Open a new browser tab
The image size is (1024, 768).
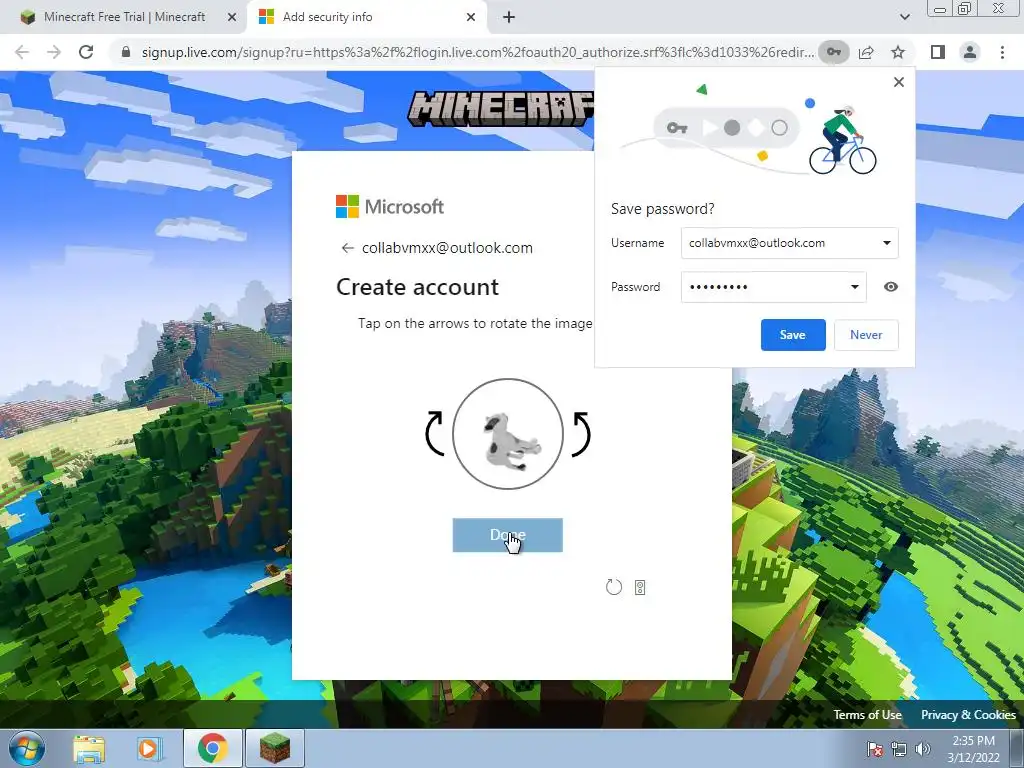[509, 17]
